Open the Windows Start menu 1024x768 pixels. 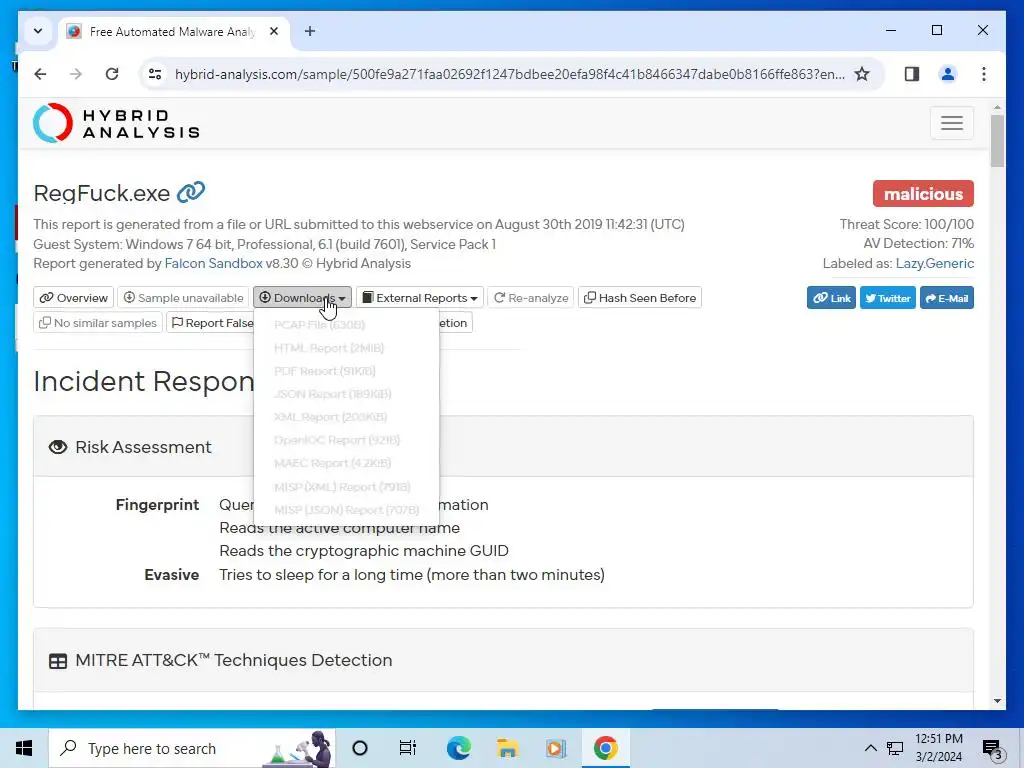tap(24, 748)
